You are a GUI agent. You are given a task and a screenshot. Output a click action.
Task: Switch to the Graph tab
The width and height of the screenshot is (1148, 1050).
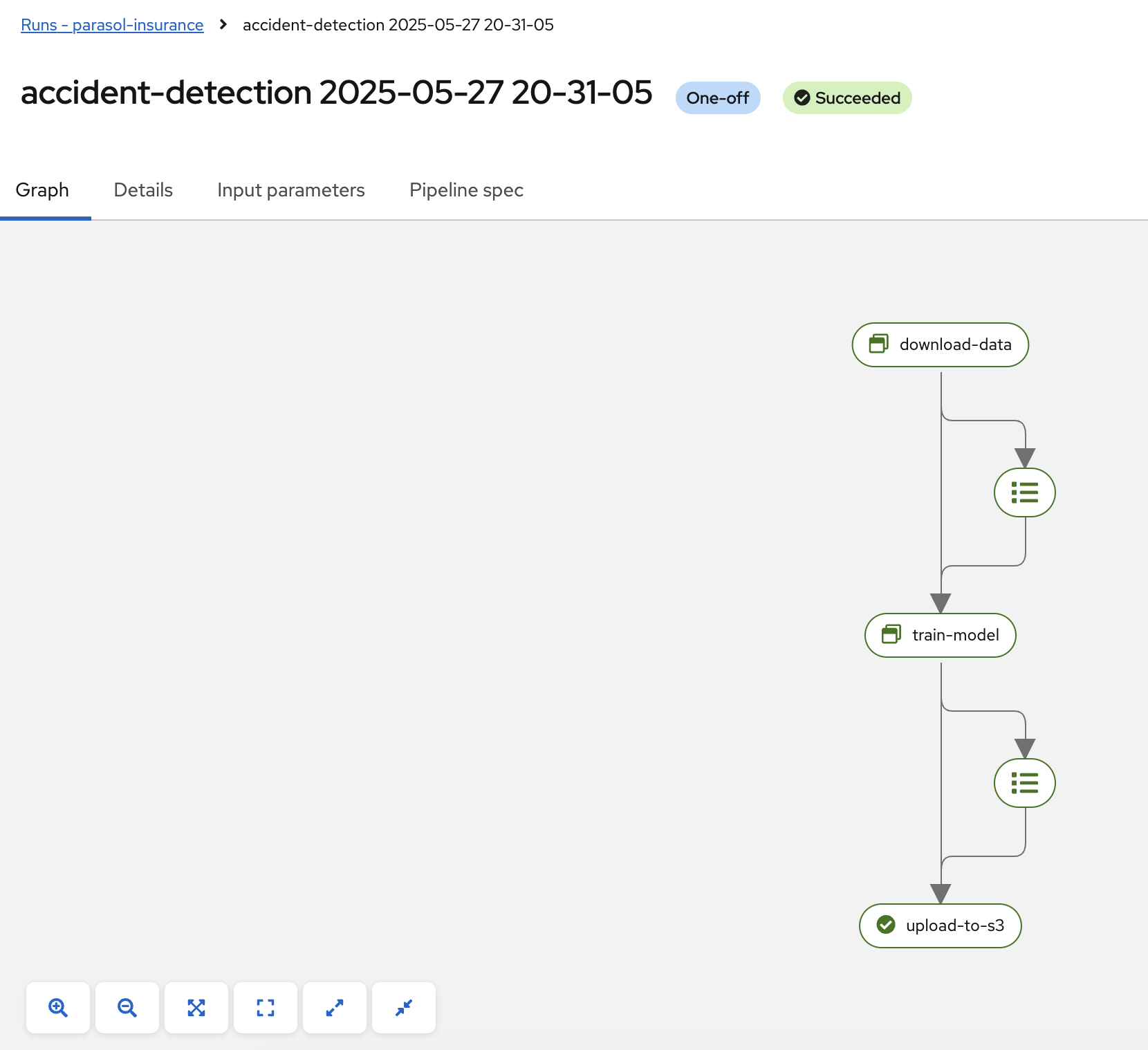point(42,190)
